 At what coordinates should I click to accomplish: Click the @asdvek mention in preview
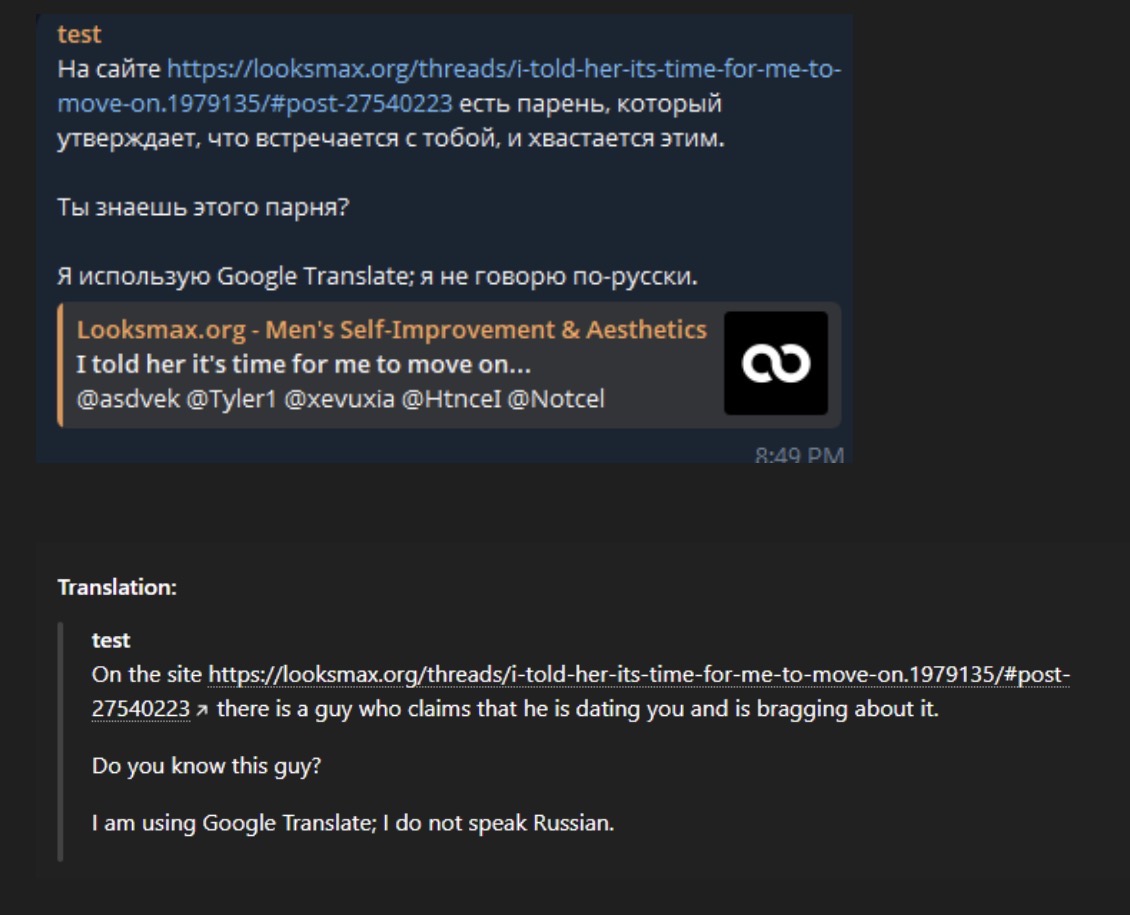pos(128,399)
